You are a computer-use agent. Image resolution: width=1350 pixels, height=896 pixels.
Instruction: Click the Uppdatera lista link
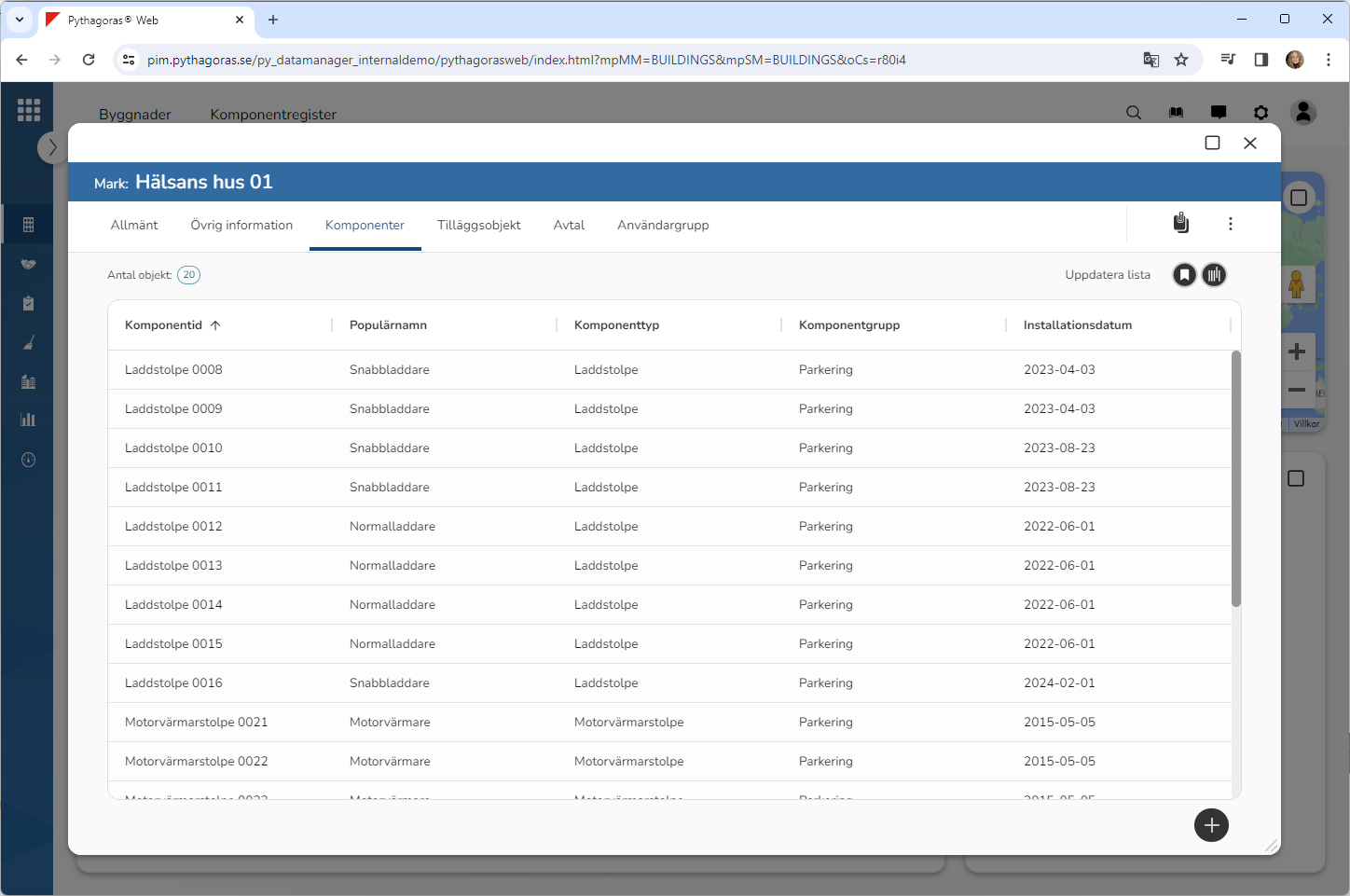click(1108, 275)
